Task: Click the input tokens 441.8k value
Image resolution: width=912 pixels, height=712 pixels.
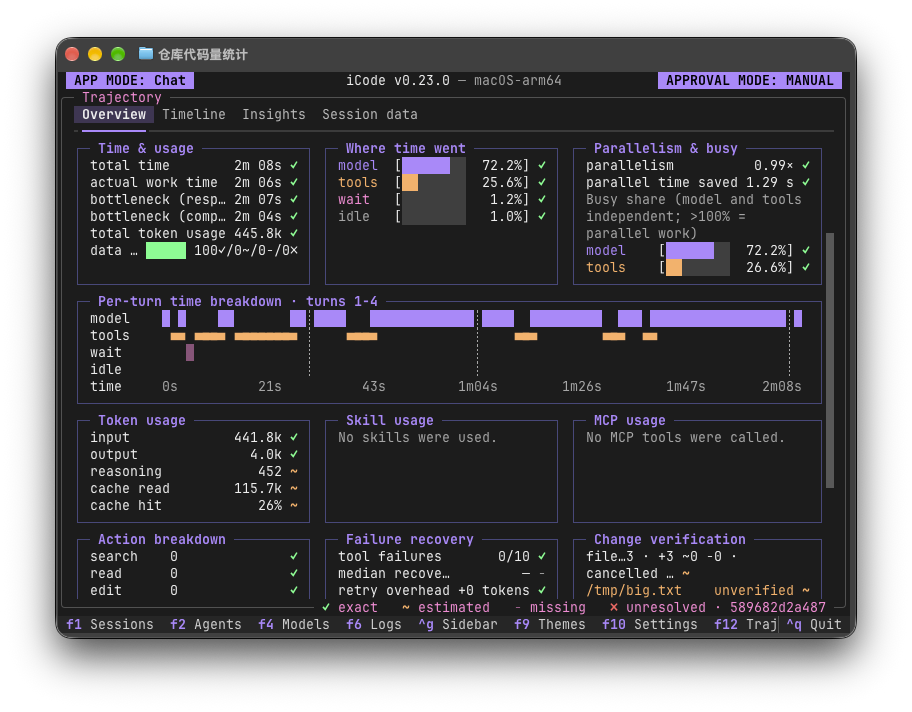Action: pos(258,437)
